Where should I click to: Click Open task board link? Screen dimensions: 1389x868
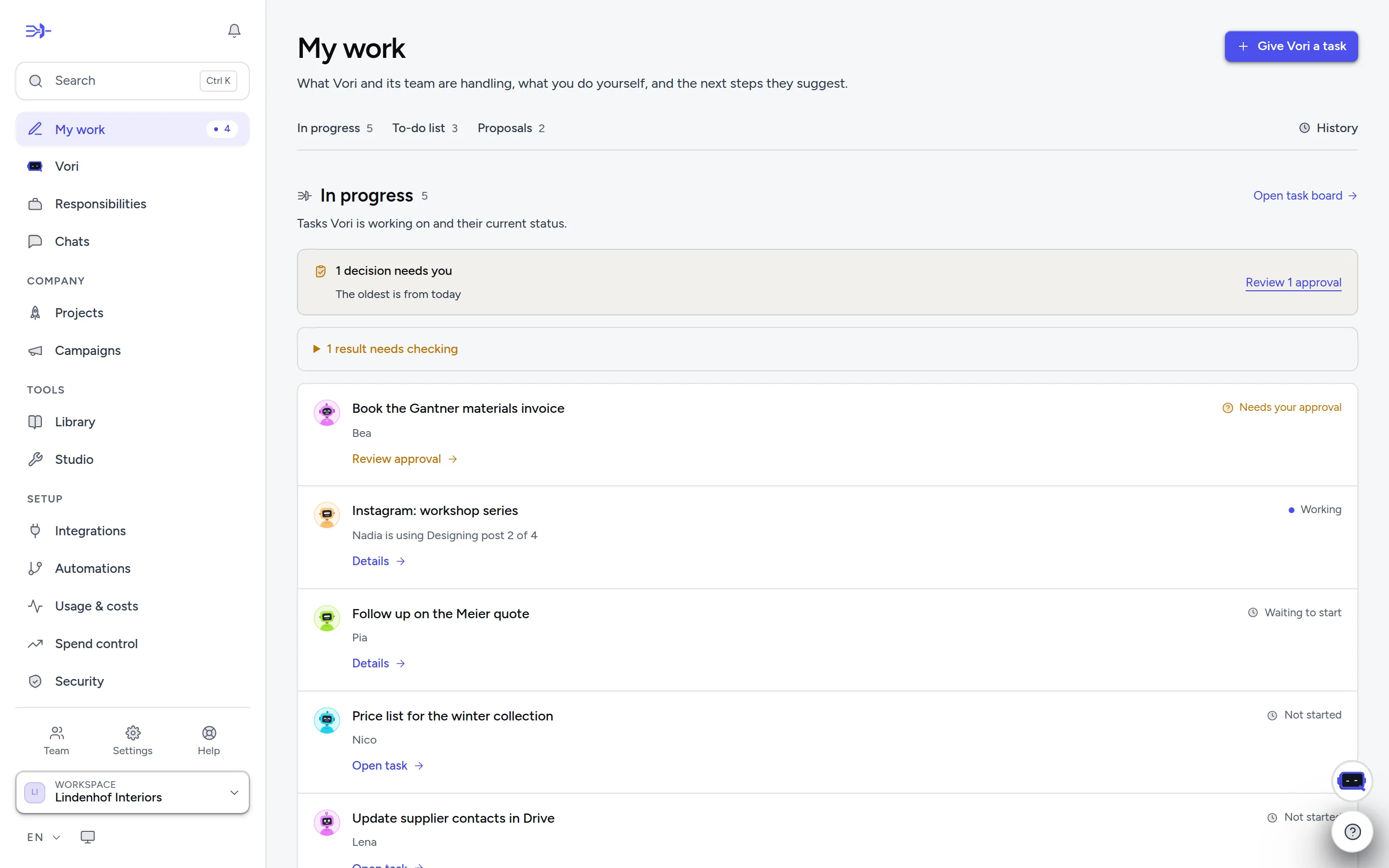point(1305,196)
